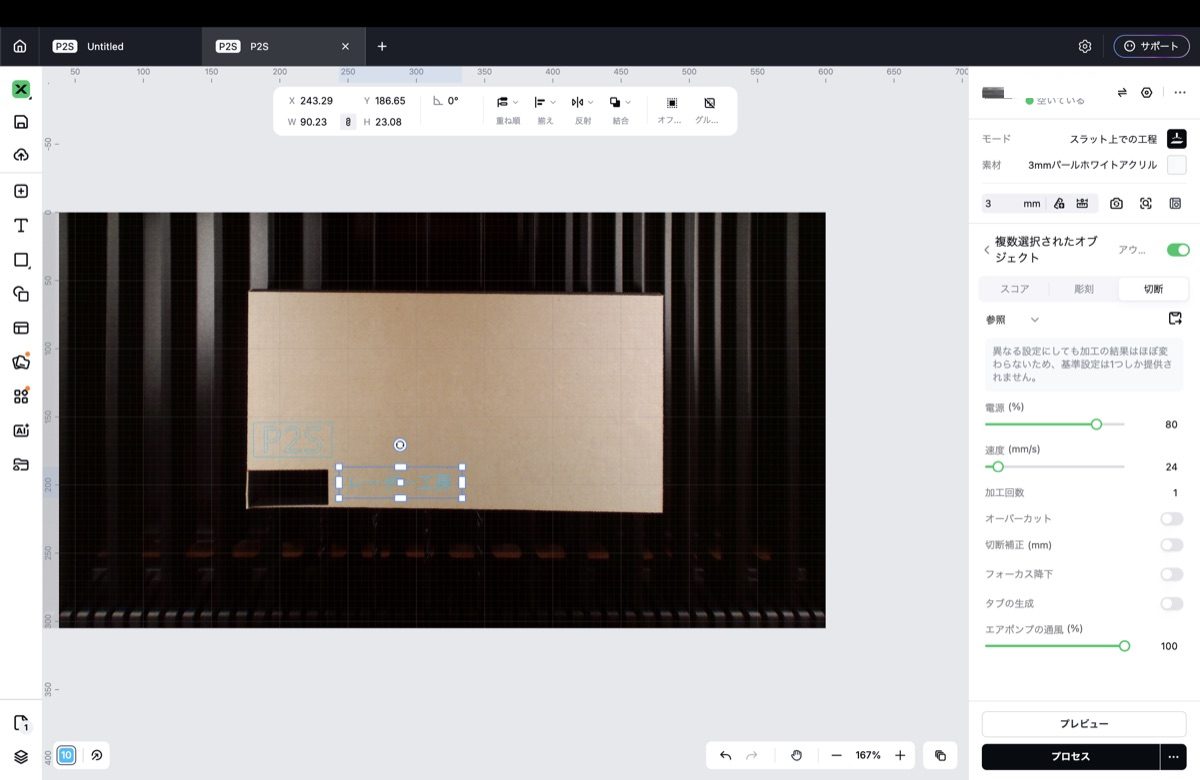Click the processing mode icon next to スラット上での工程
Screen dimensions: 1200x780
[x=1177, y=138]
